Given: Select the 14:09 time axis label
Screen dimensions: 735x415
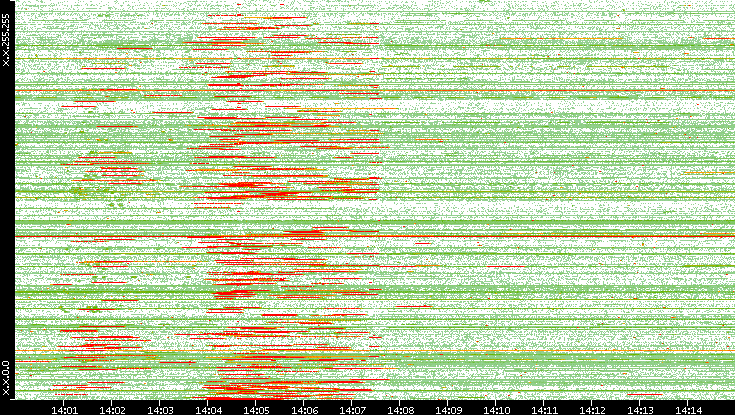Looking at the screenshot, I should click(448, 410).
